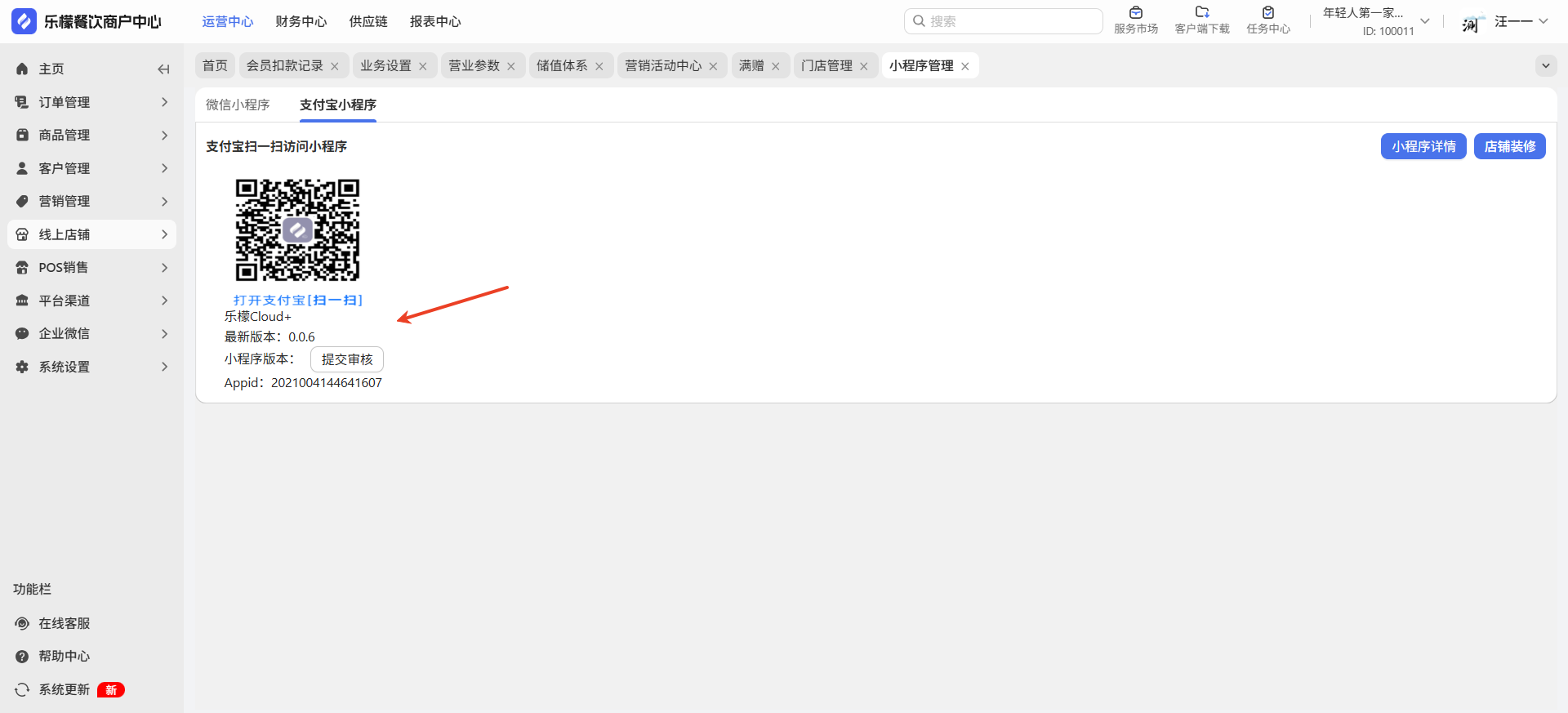Screen dimensions: 1568x713
Task: Open the 服务市场 service market icon
Action: (1136, 12)
